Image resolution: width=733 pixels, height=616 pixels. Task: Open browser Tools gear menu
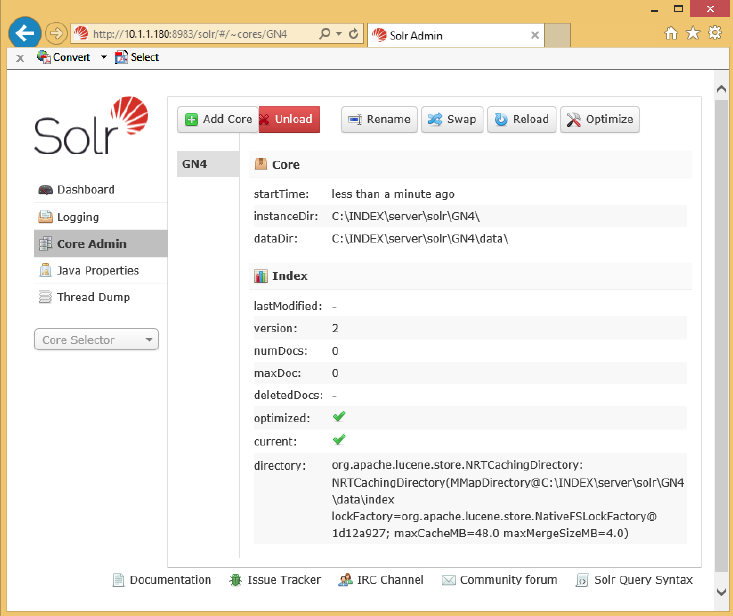tap(715, 33)
